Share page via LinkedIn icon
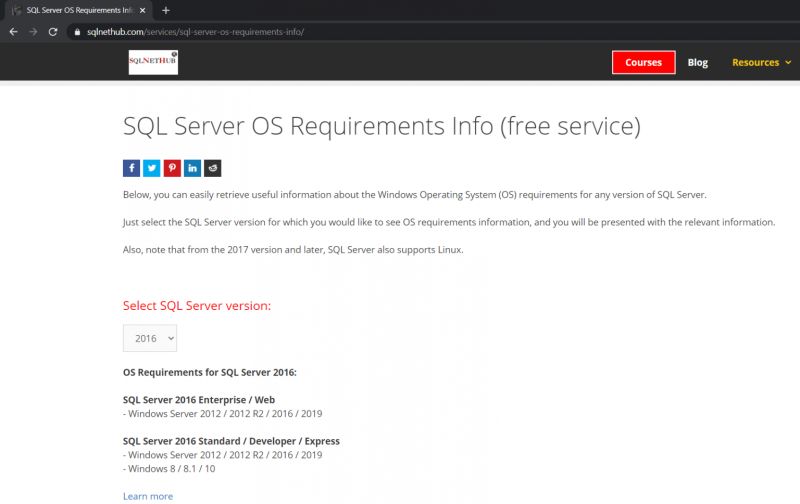This screenshot has width=800, height=504. (x=192, y=168)
